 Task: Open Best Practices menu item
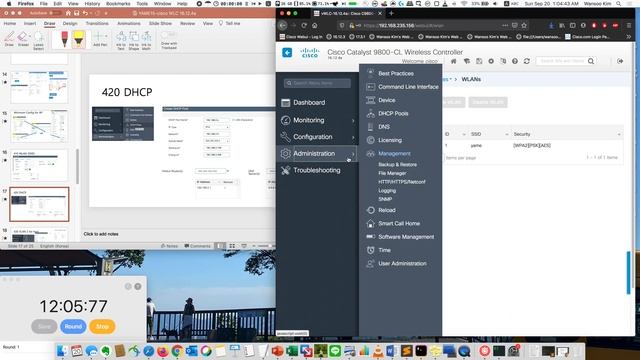pos(396,73)
